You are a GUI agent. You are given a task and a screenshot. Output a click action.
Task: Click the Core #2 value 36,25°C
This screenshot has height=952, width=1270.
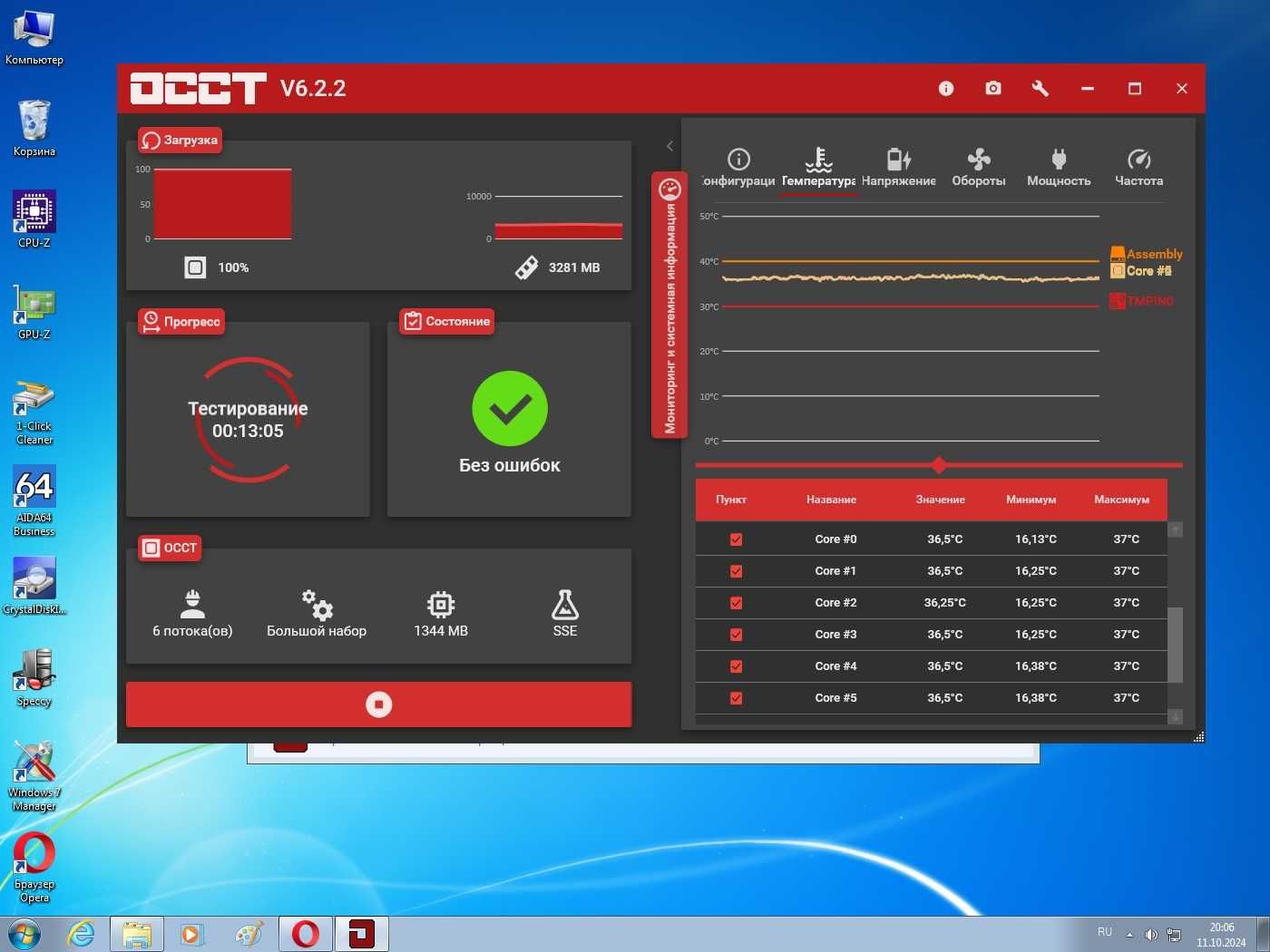[x=944, y=603]
